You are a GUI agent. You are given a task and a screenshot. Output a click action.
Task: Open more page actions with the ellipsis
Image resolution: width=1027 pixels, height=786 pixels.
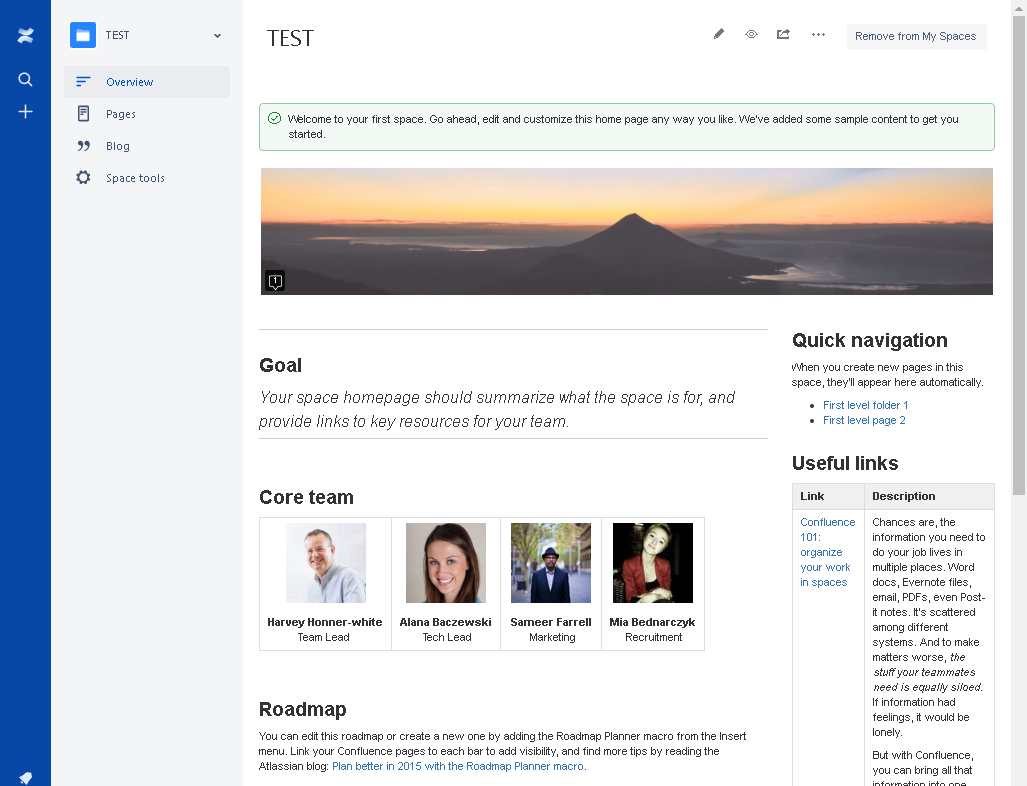click(818, 34)
